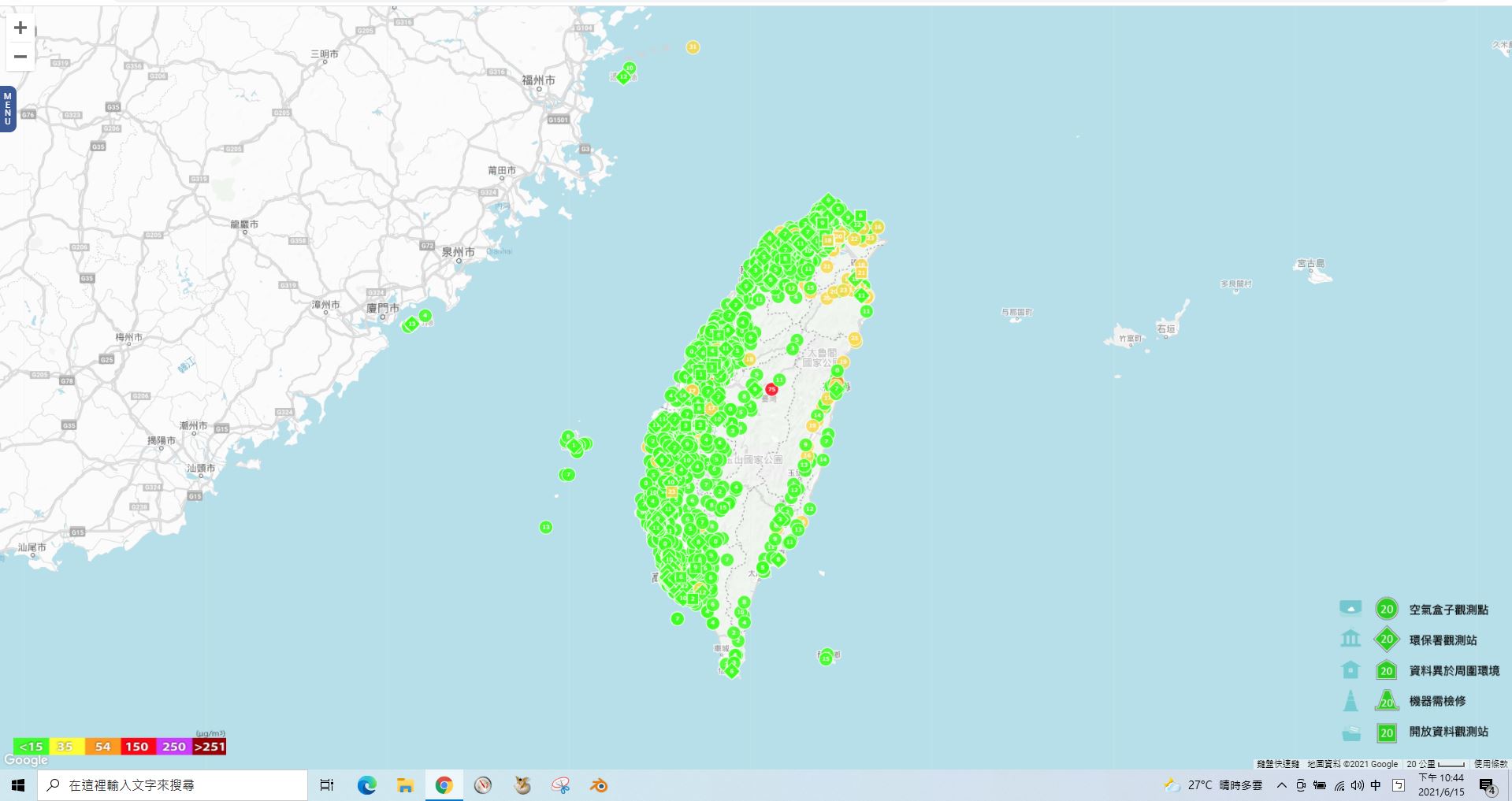1512x801 pixels.
Task: Toggle the 20 公里 map scale unit
Action: 1436,764
